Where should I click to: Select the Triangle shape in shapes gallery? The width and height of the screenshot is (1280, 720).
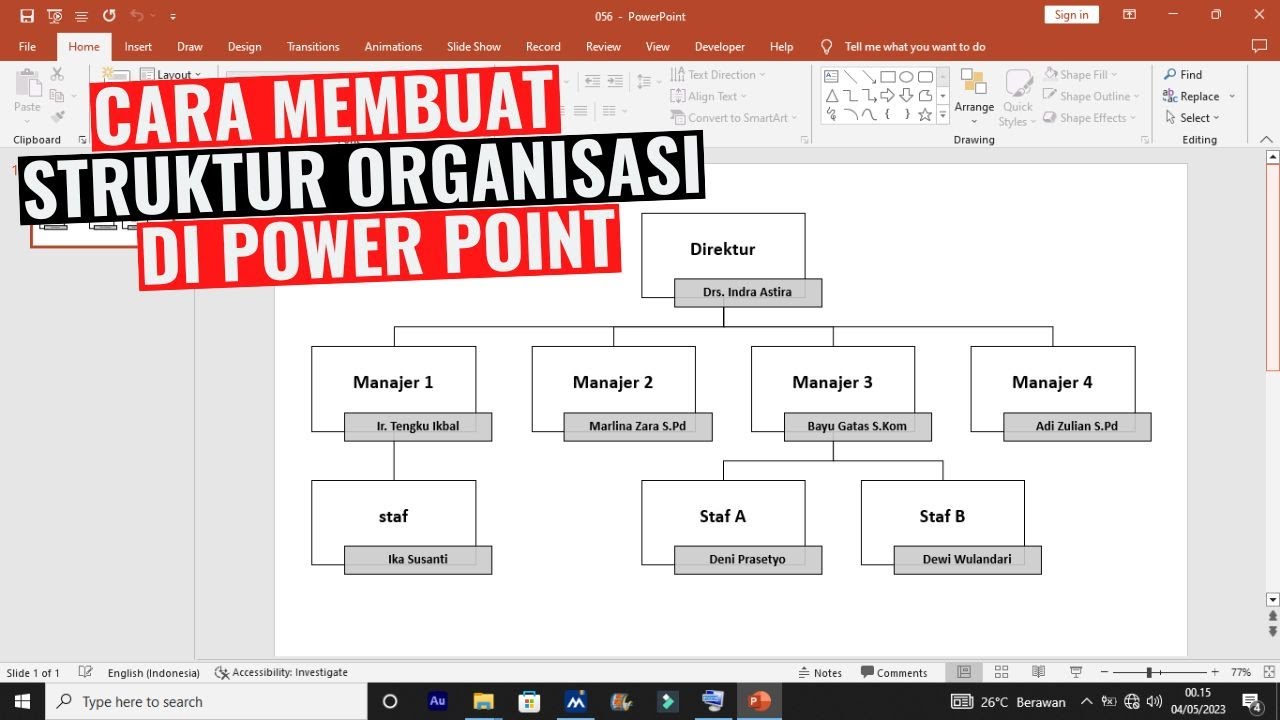tap(831, 96)
